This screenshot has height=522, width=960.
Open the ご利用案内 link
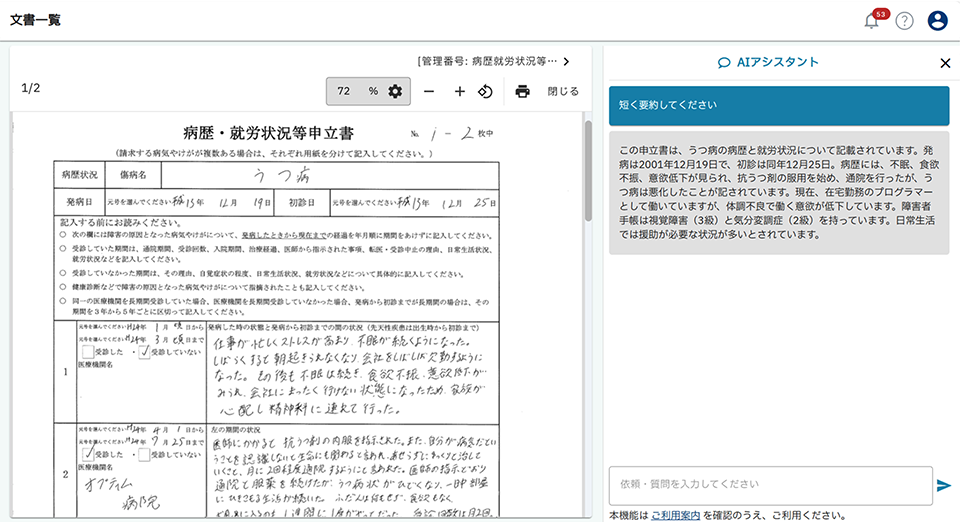(x=676, y=515)
